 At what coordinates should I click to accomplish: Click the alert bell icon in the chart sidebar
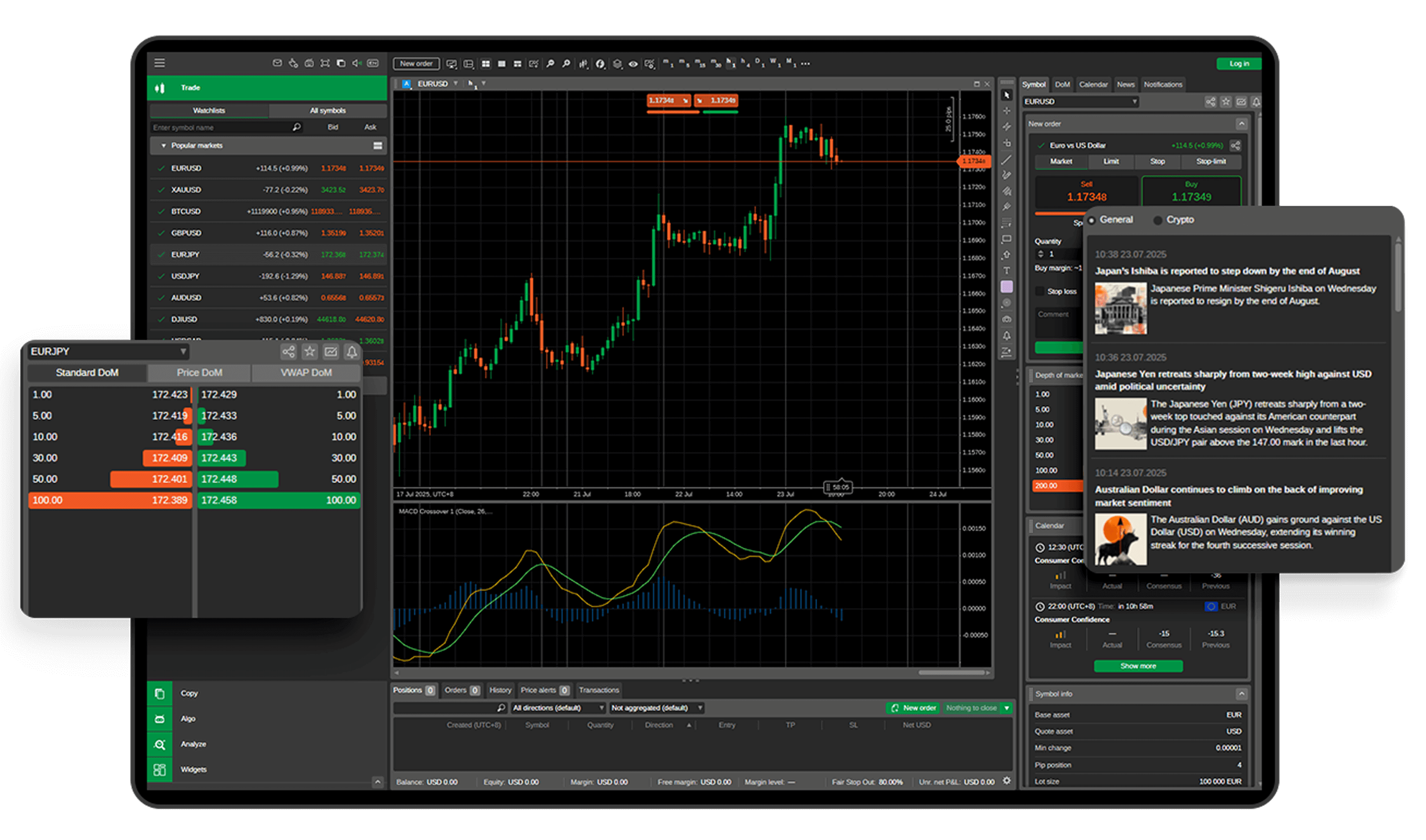point(1007,335)
